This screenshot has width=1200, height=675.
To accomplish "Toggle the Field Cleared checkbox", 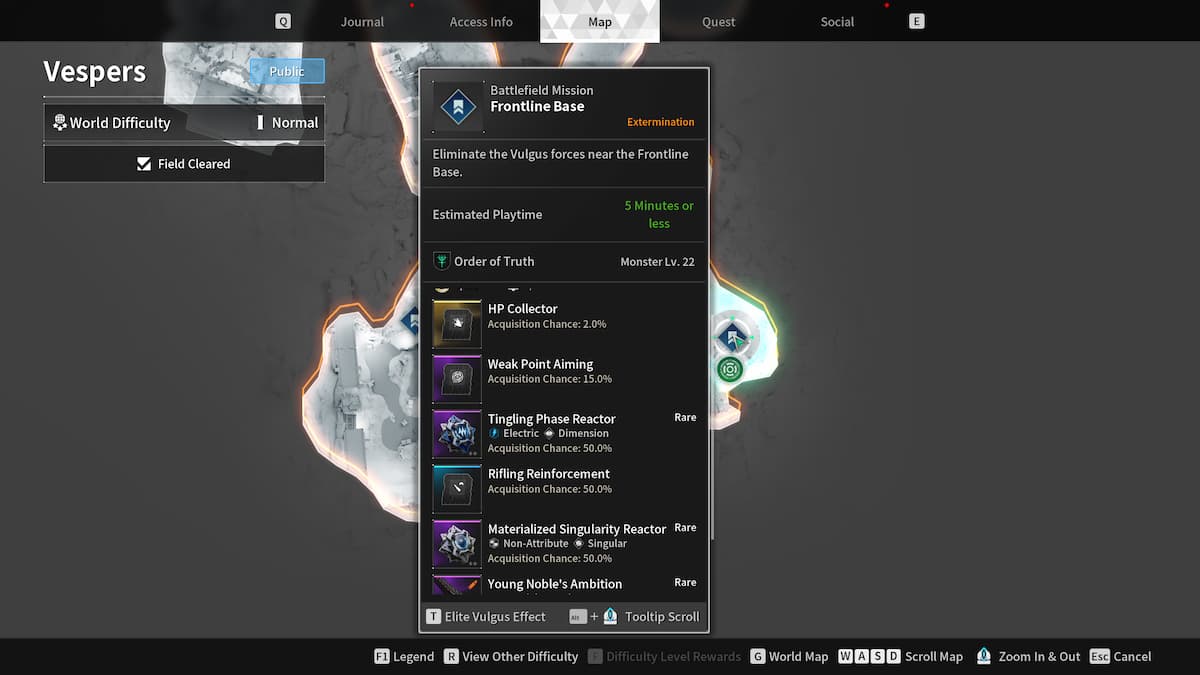I will 144,164.
